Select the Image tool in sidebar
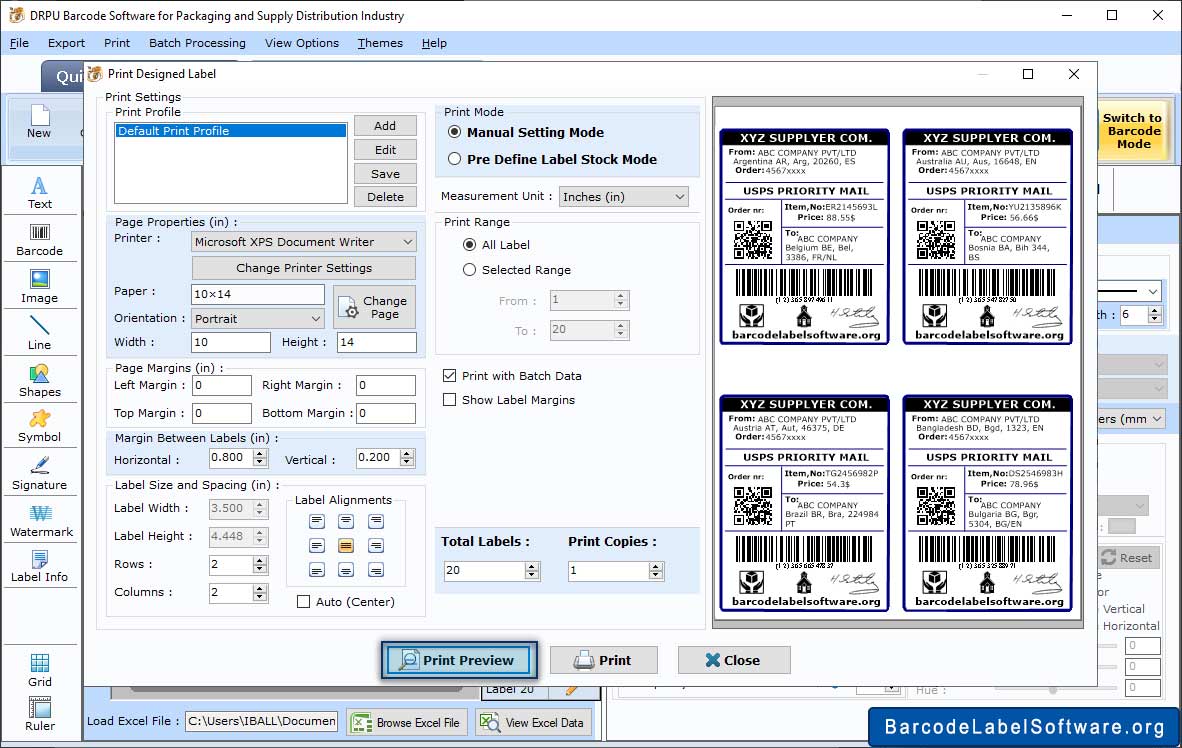This screenshot has height=748, width=1182. [x=39, y=287]
